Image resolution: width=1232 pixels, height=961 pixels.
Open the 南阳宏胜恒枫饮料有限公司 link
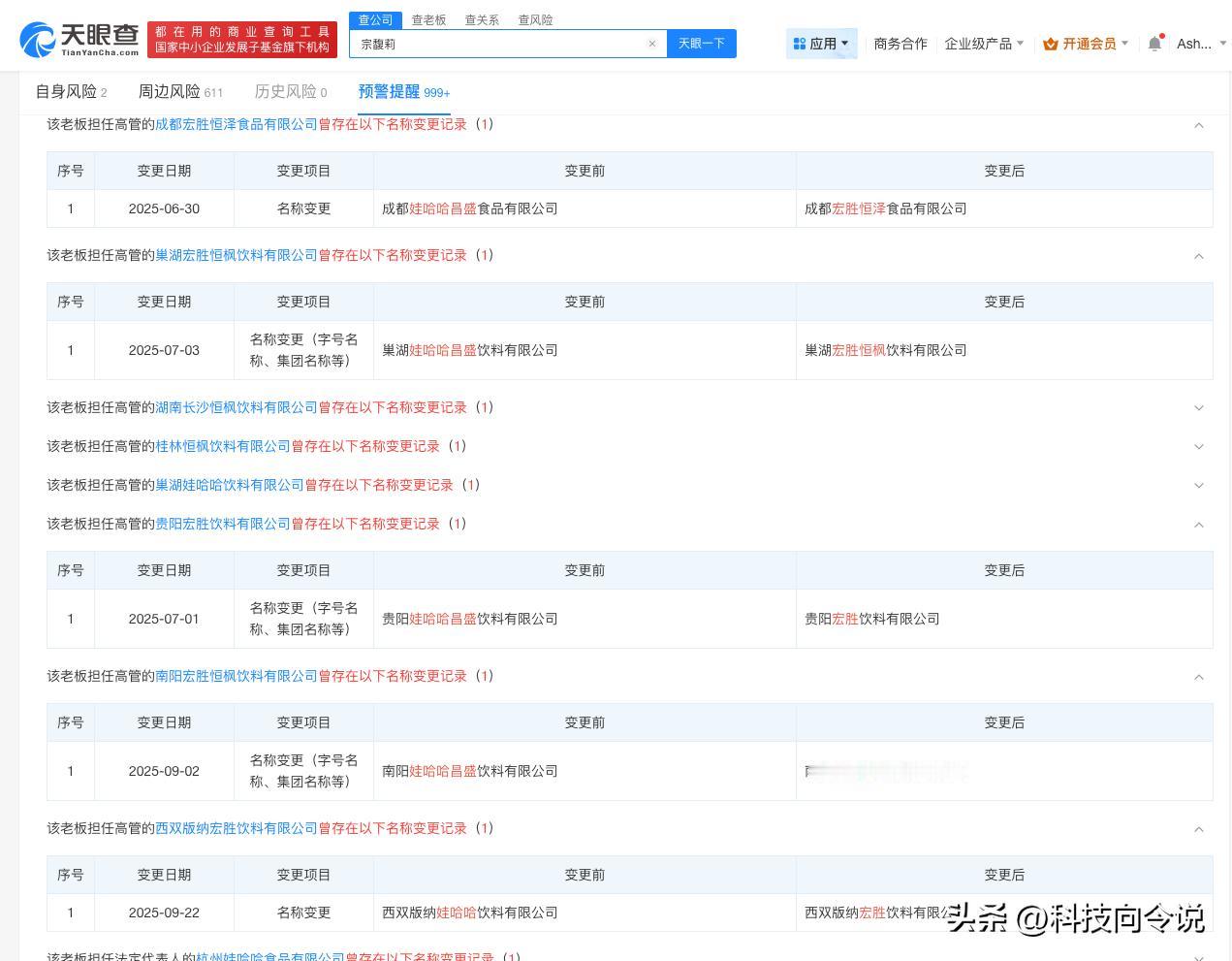pyautogui.click(x=237, y=676)
